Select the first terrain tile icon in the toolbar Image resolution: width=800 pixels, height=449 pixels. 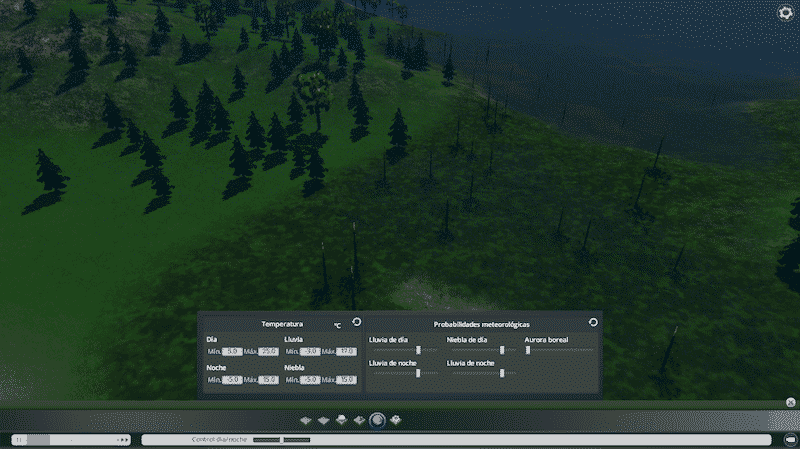tap(307, 420)
